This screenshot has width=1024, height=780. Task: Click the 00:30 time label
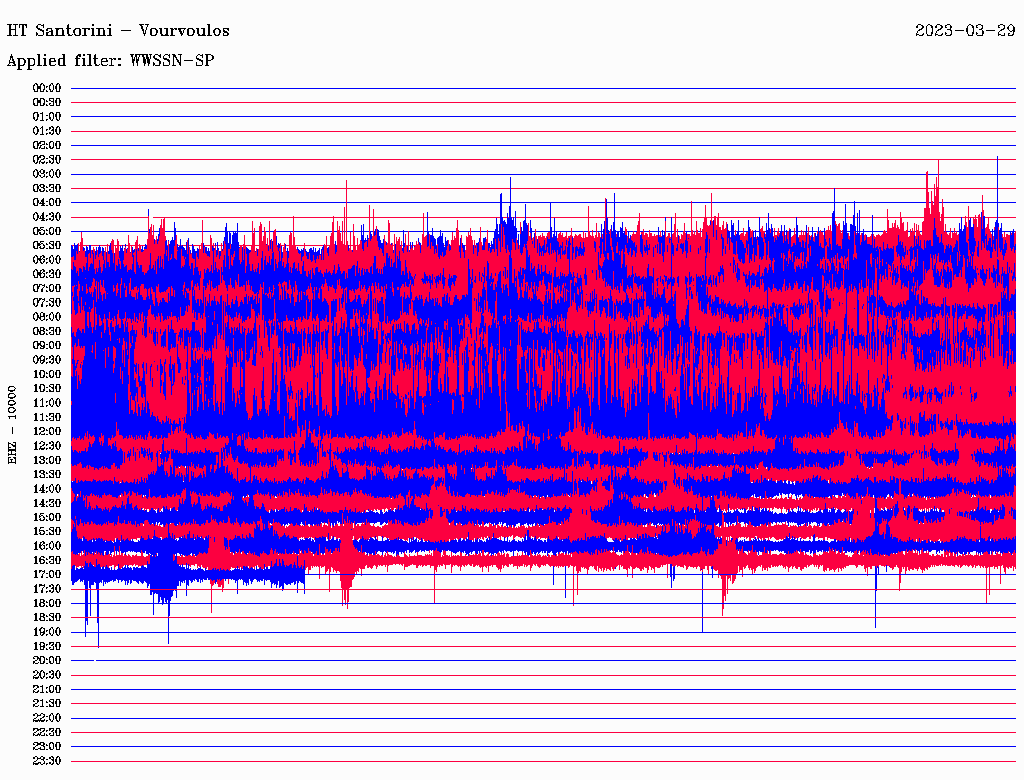click(47, 102)
